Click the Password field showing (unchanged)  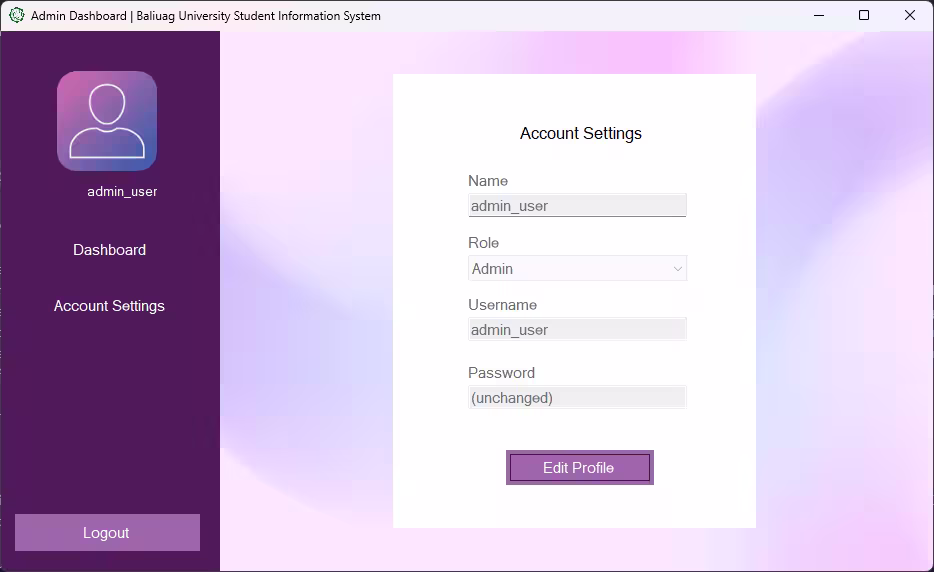coord(577,397)
